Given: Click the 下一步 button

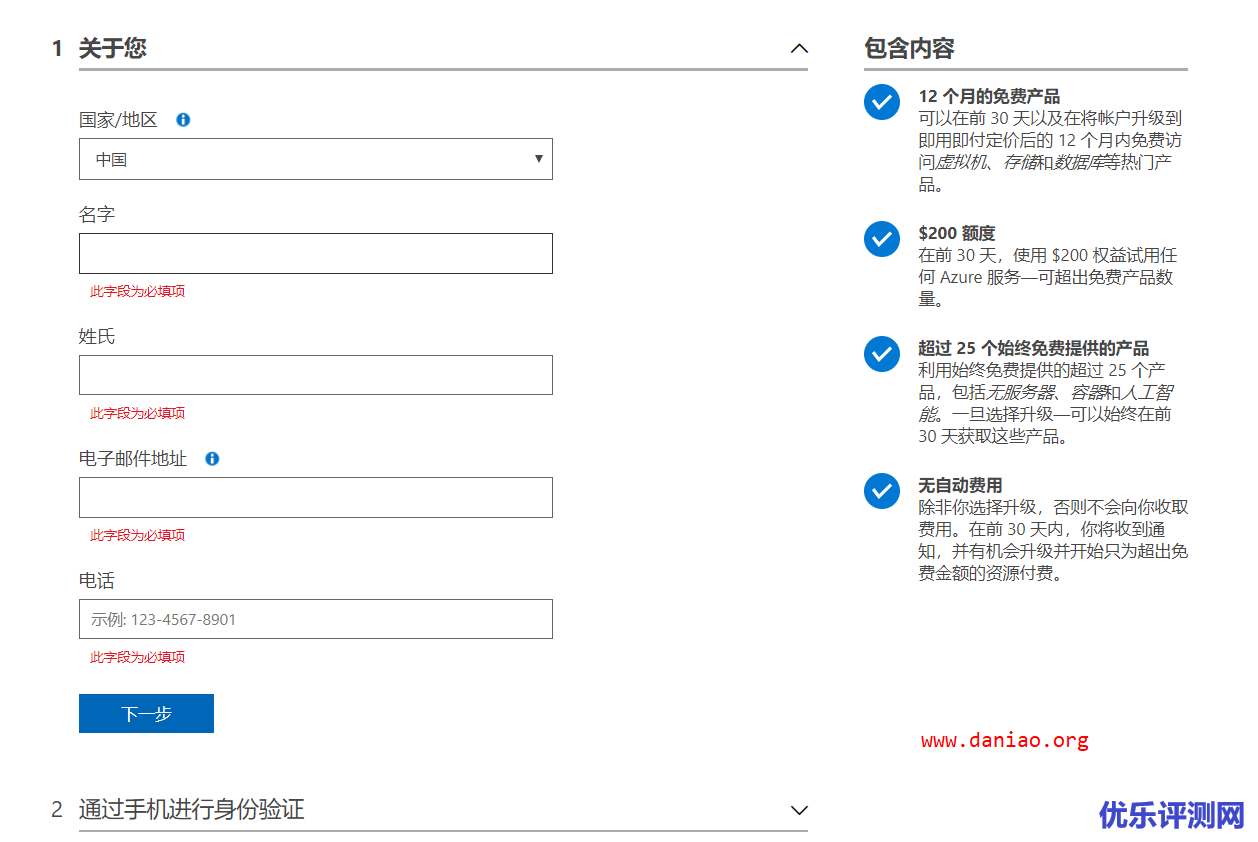Looking at the screenshot, I should pyautogui.click(x=146, y=714).
